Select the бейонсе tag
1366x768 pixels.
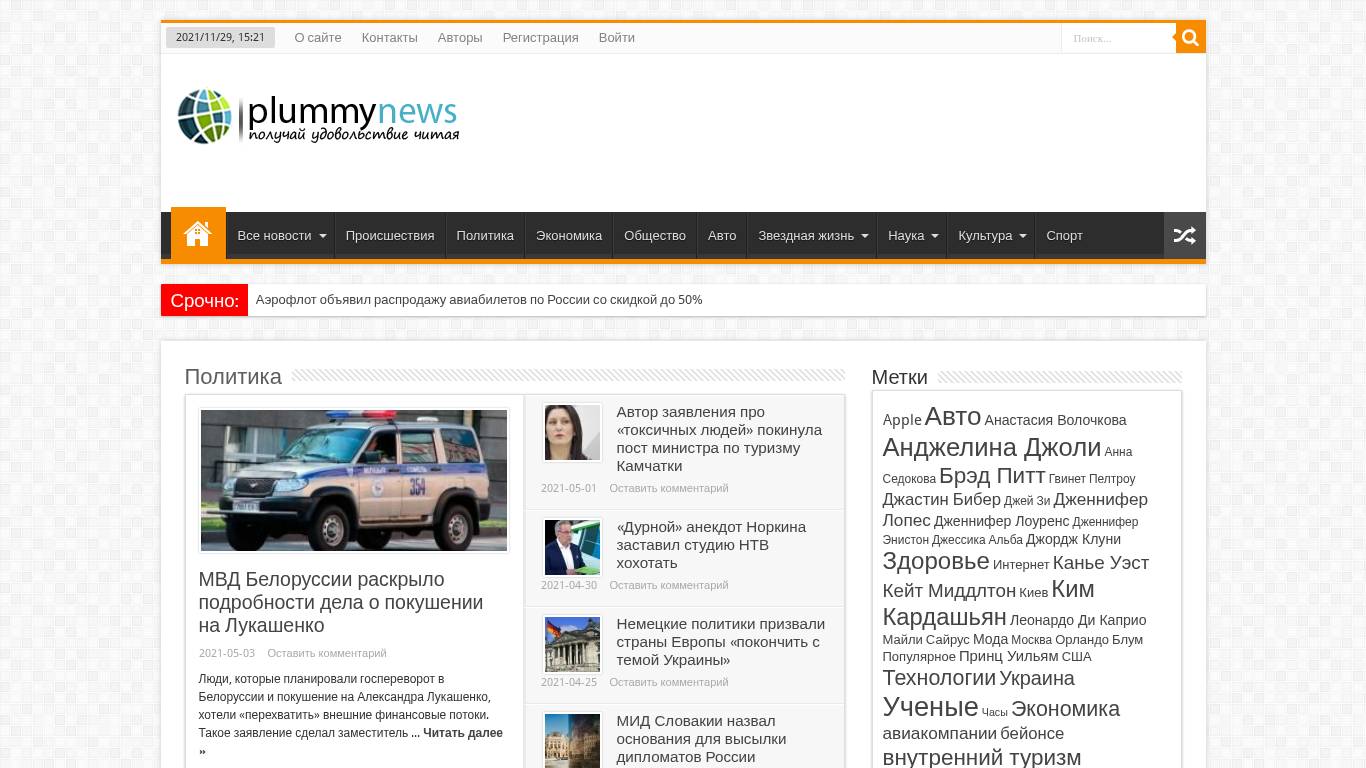point(1032,733)
